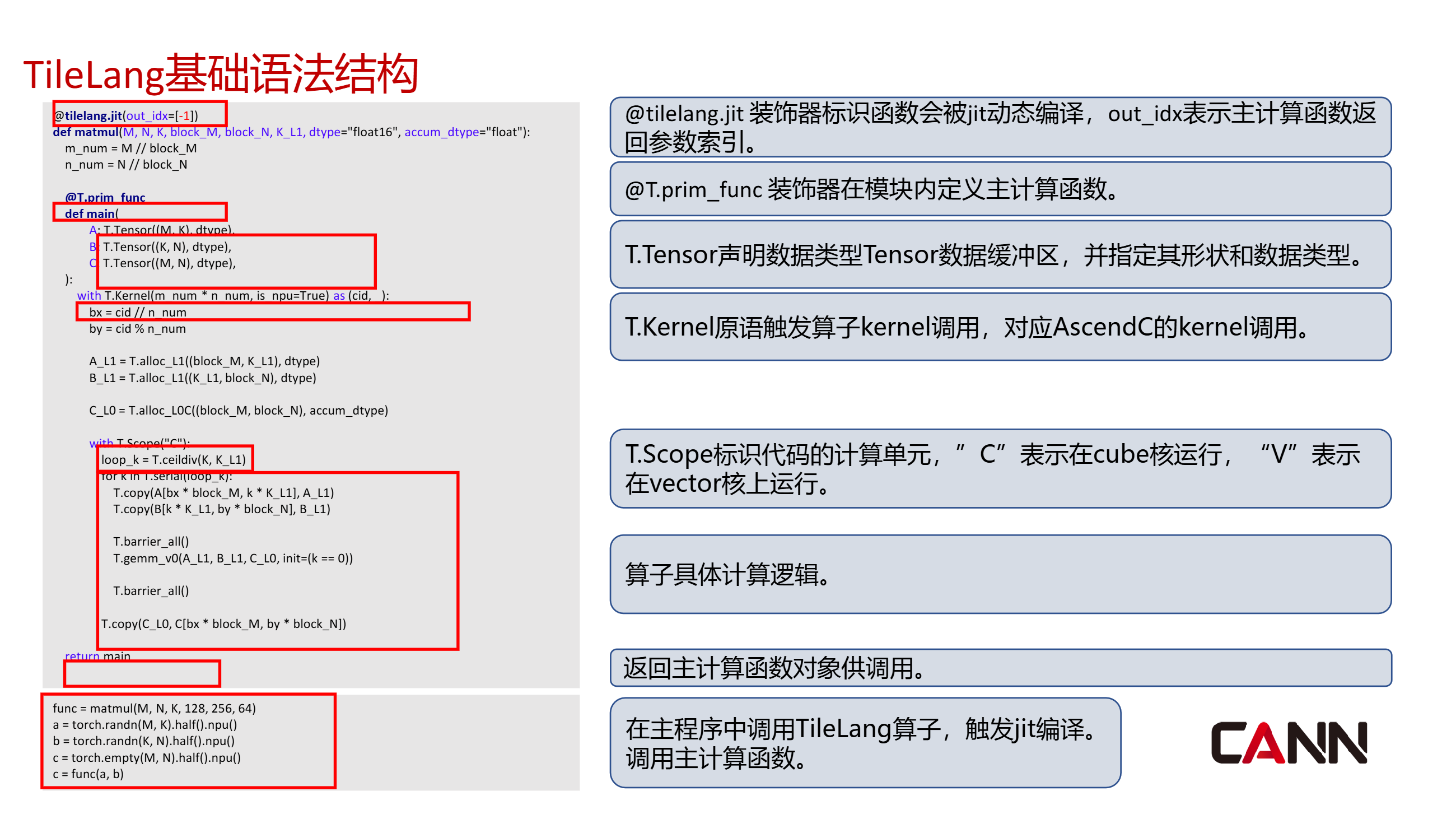The image size is (1456, 819).
Task: Select the @tilelang.jit decorator code line
Action: point(127,115)
